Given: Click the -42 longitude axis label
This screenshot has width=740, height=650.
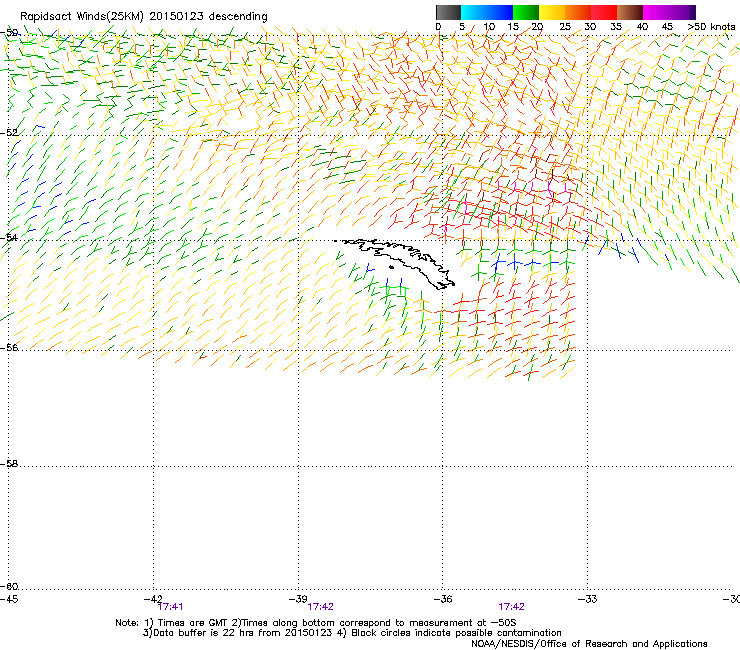Looking at the screenshot, I should pos(153,599).
